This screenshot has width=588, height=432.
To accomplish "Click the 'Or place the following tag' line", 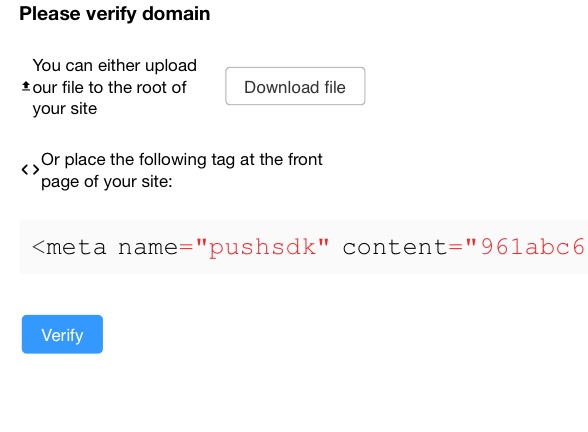I will pyautogui.click(x=182, y=159).
